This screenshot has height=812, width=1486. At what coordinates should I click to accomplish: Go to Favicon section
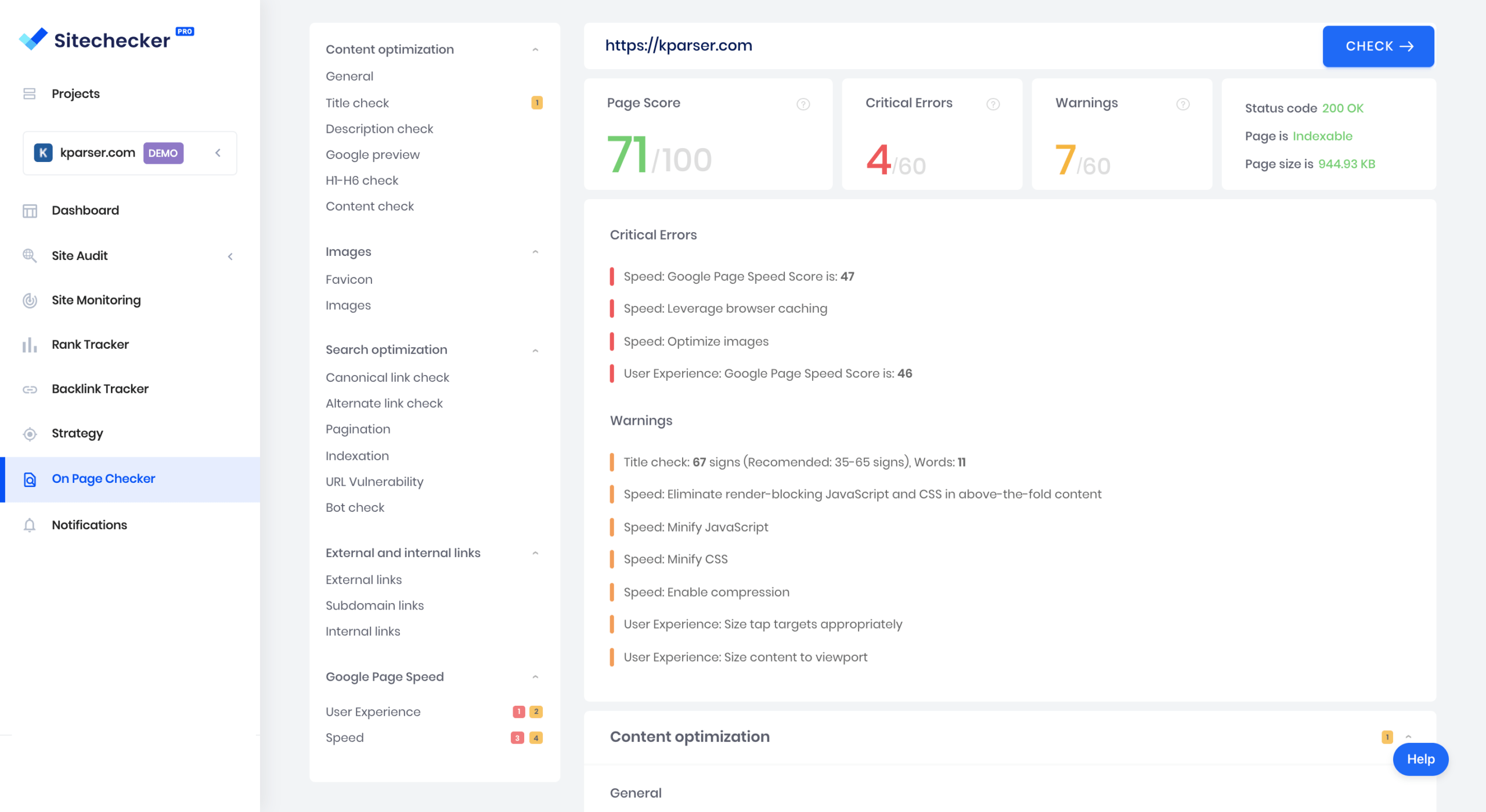[x=349, y=279]
